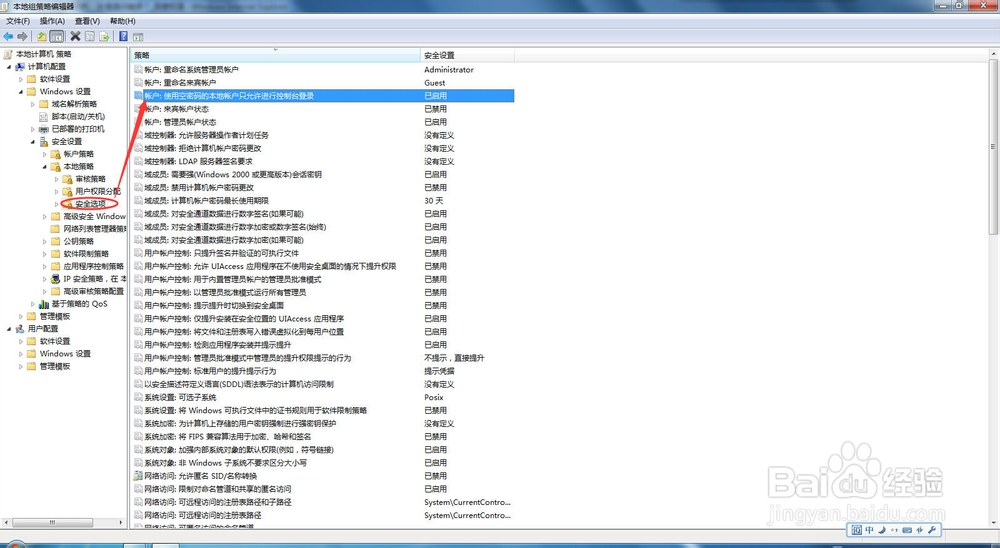Click the policy icon beside 网络访问: 允许匿名 SID/名称转换
The width and height of the screenshot is (1000, 548).
click(x=138, y=476)
